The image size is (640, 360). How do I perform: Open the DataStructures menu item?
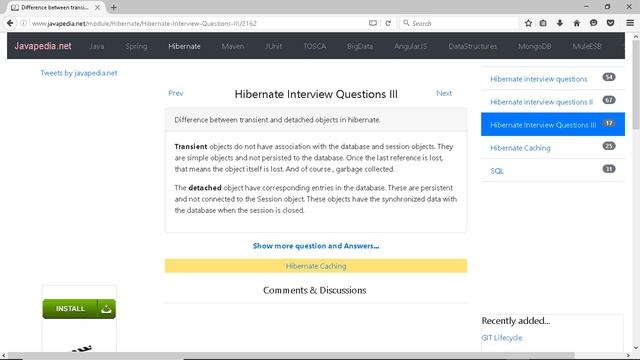473,46
